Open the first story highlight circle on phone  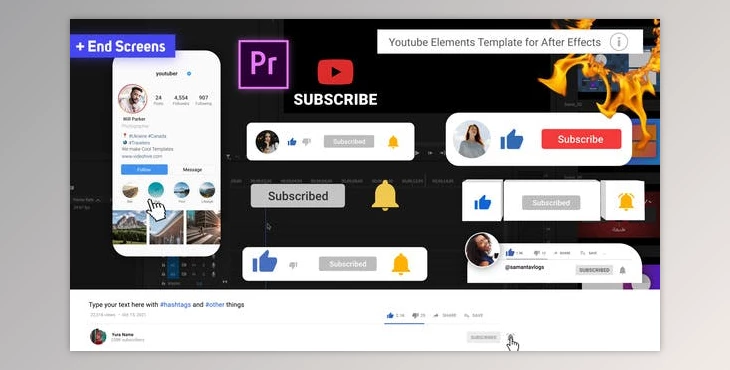130,190
